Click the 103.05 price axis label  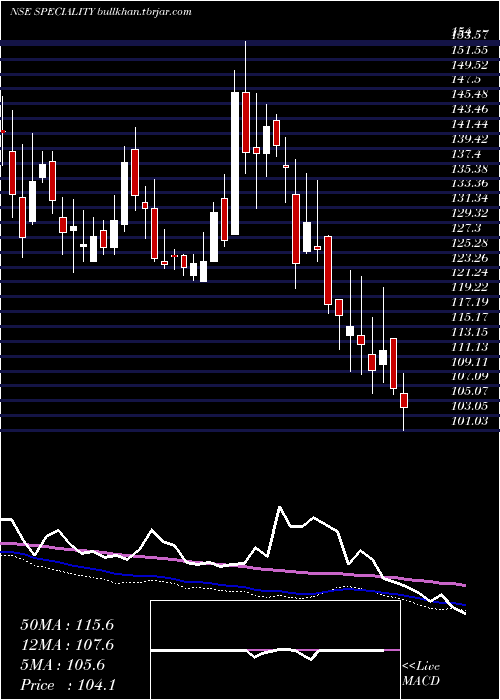[x=469, y=406]
